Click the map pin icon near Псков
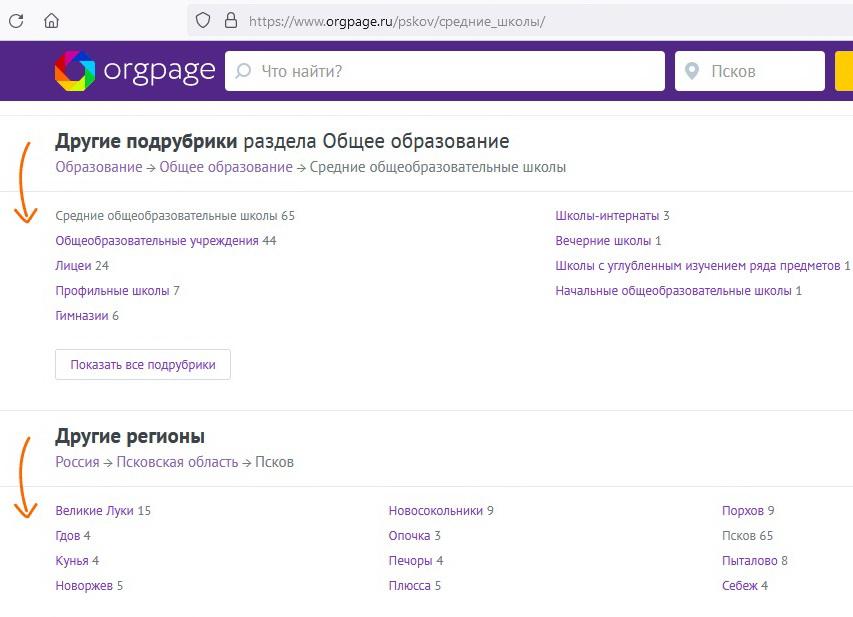Screen dimensions: 853x617 point(692,71)
